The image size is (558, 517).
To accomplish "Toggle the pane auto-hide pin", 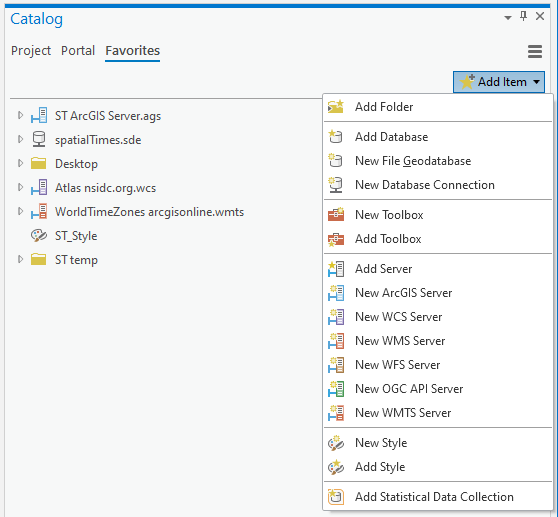I will [x=523, y=16].
